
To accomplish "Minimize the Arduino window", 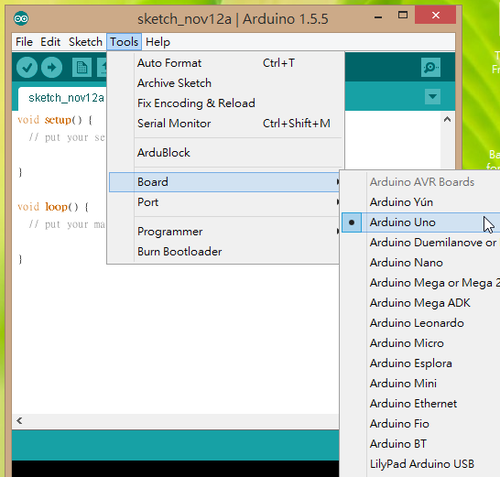I will (378, 17).
